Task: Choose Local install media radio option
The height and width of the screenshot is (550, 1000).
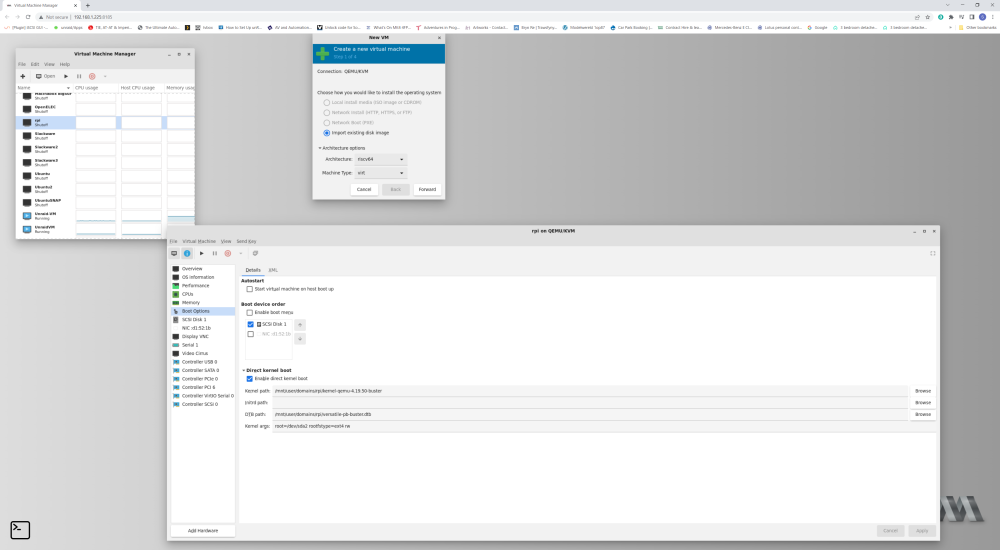Action: 327,102
